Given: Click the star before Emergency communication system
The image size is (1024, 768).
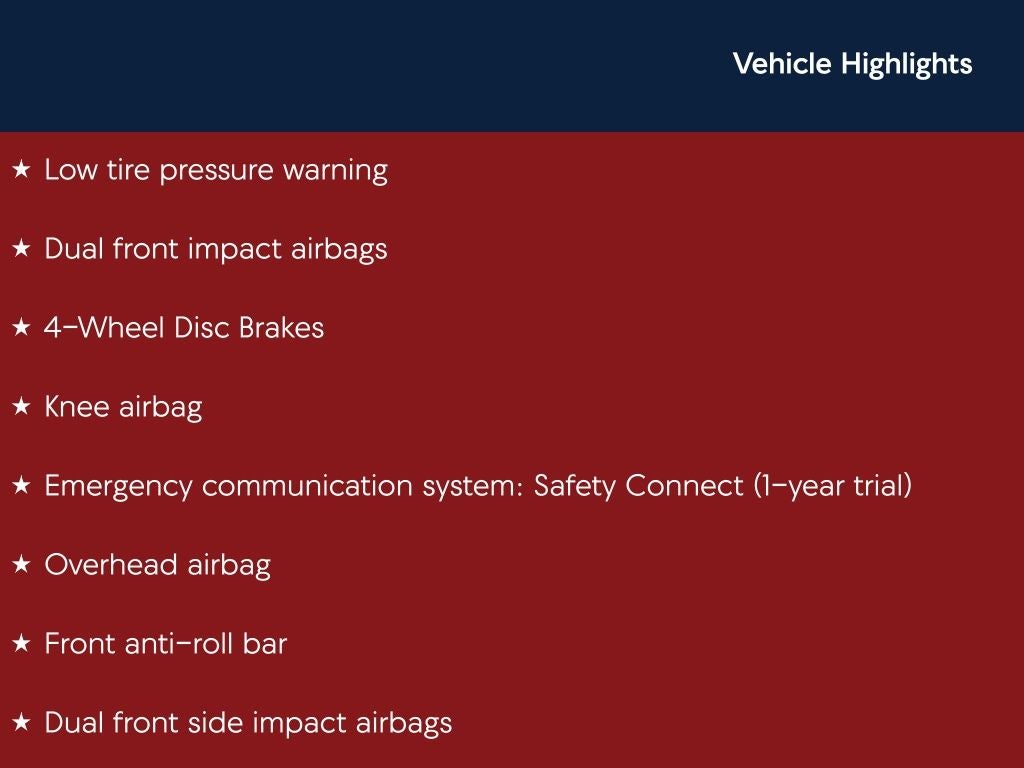Looking at the screenshot, I should pos(21,487).
